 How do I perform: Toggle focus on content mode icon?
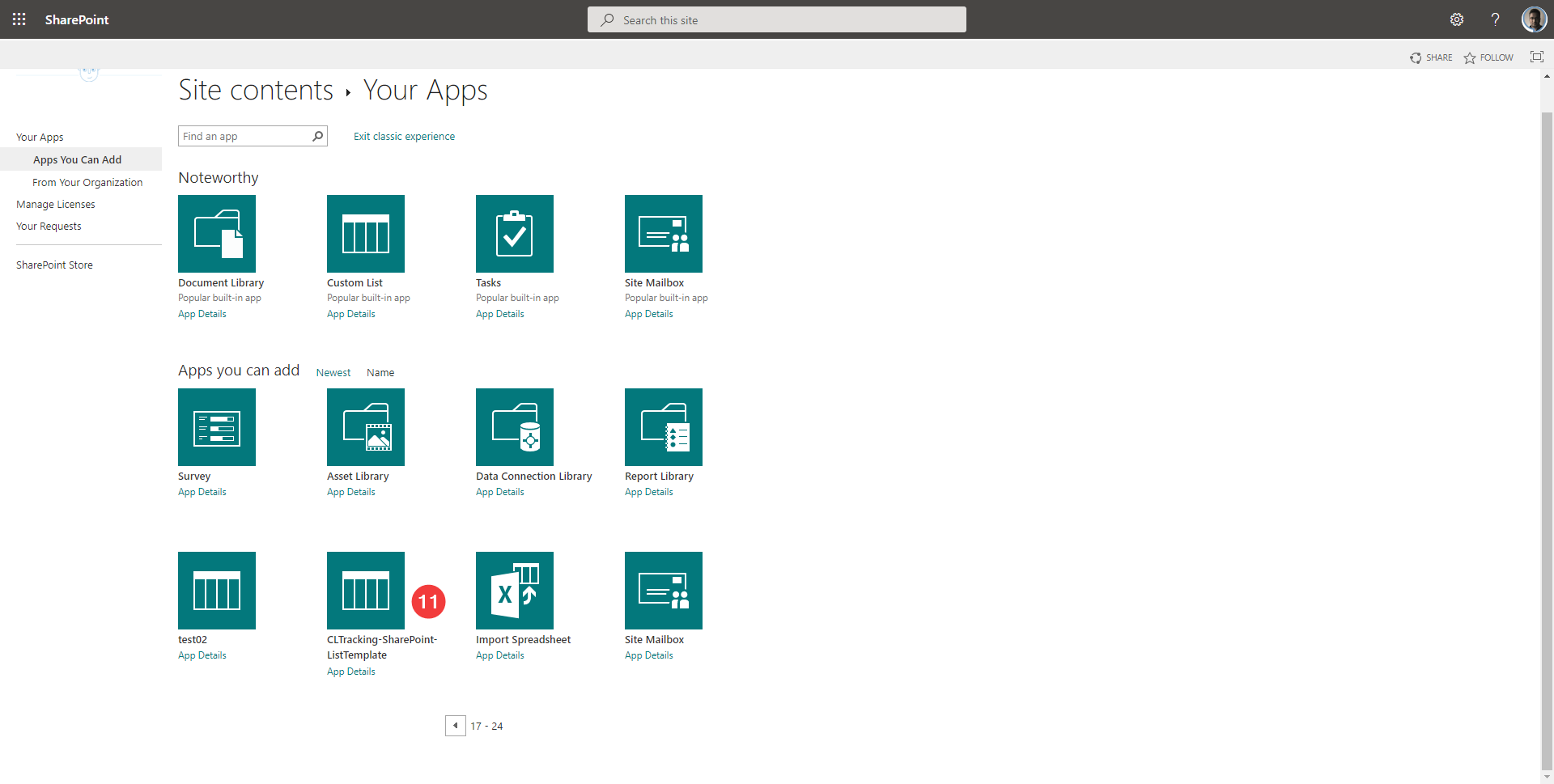tap(1537, 57)
